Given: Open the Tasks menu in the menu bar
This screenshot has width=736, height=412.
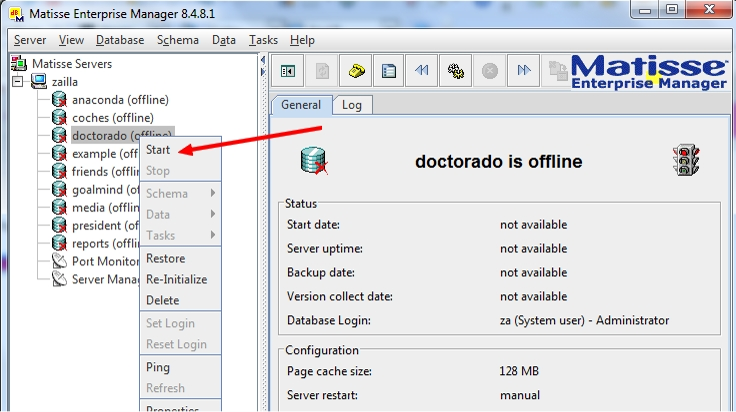Looking at the screenshot, I should (x=263, y=40).
